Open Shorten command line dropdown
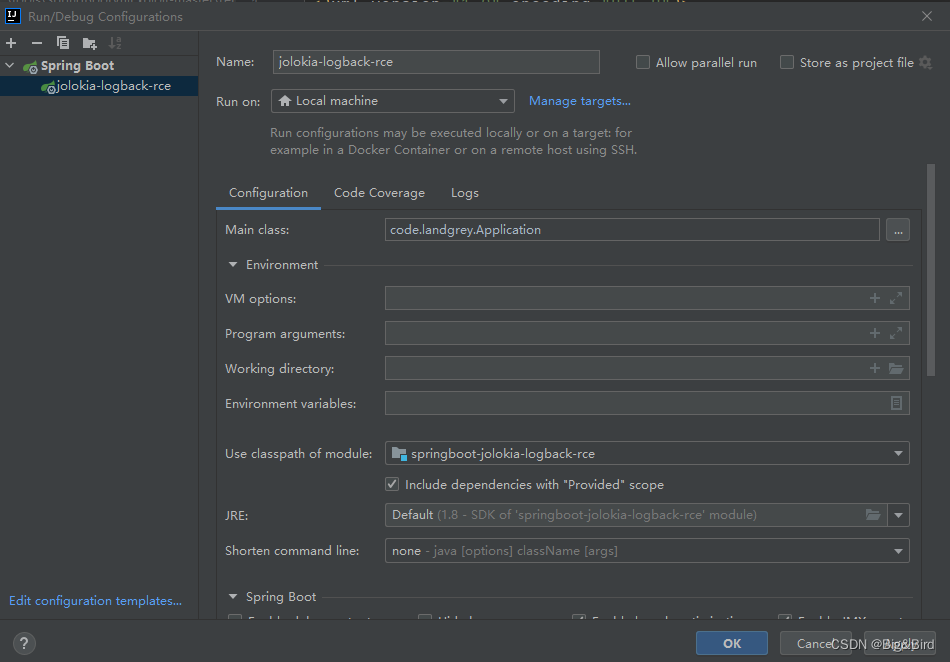 point(647,551)
